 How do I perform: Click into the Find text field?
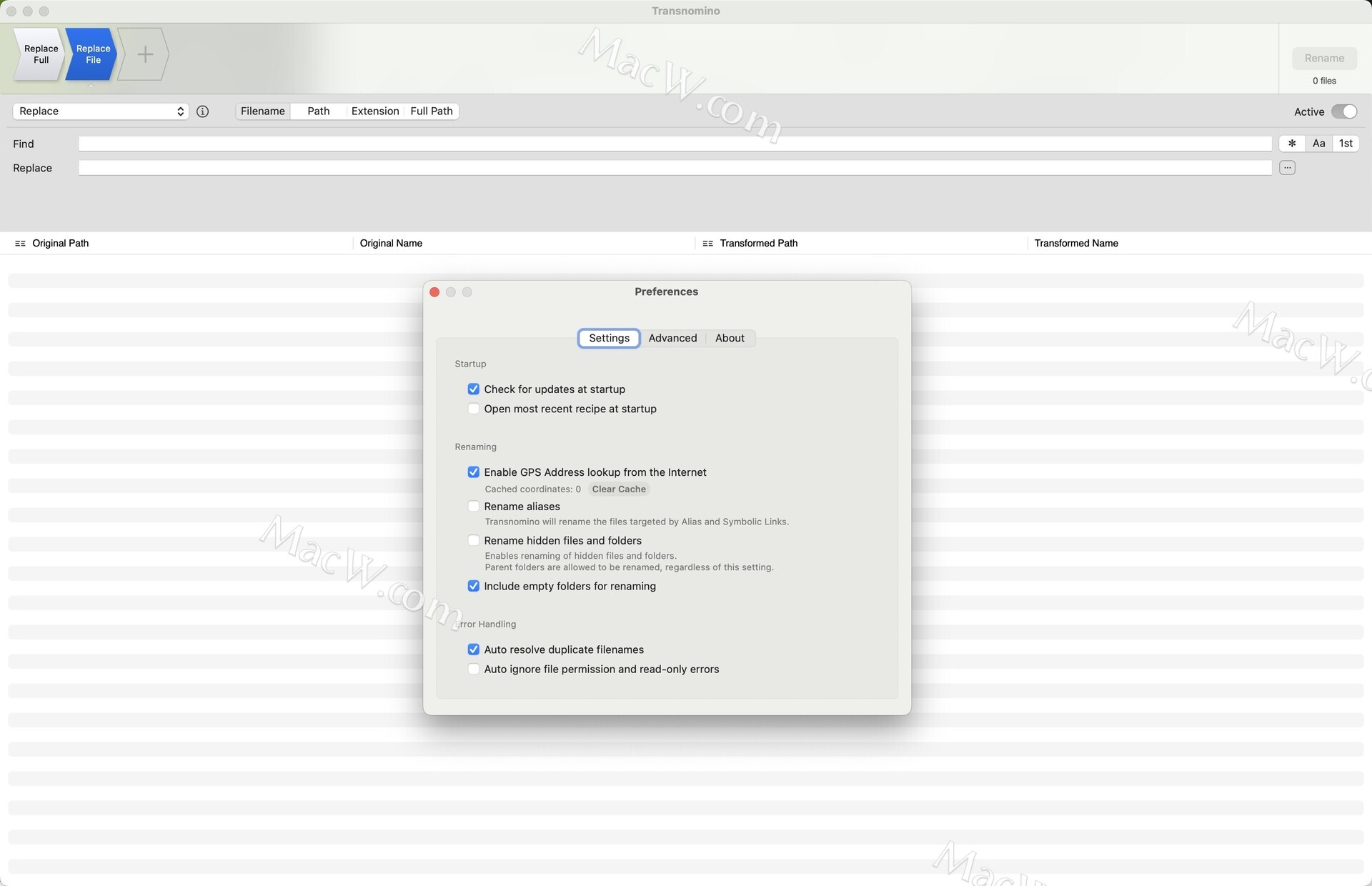click(x=675, y=144)
